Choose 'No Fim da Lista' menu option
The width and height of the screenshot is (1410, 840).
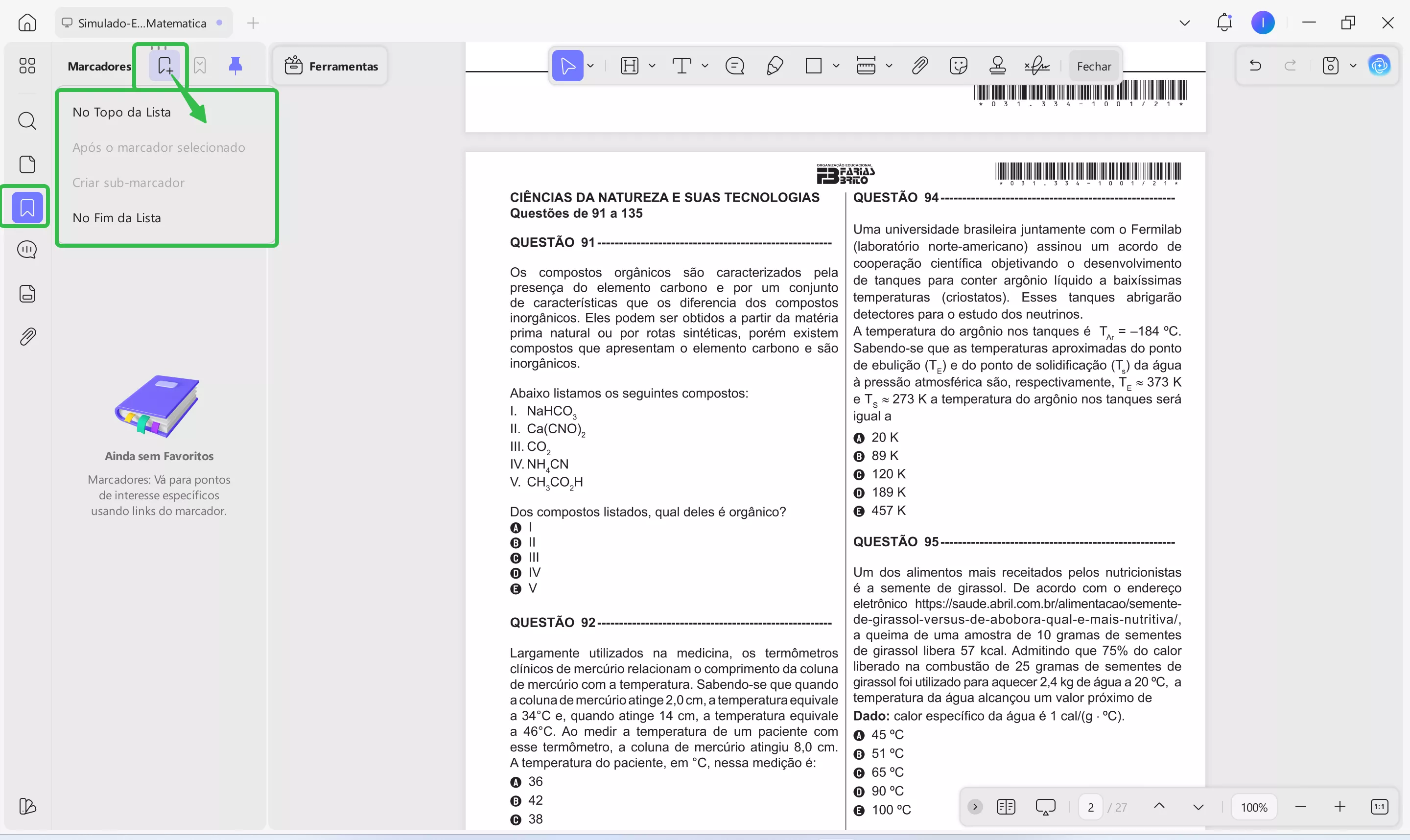(117, 218)
